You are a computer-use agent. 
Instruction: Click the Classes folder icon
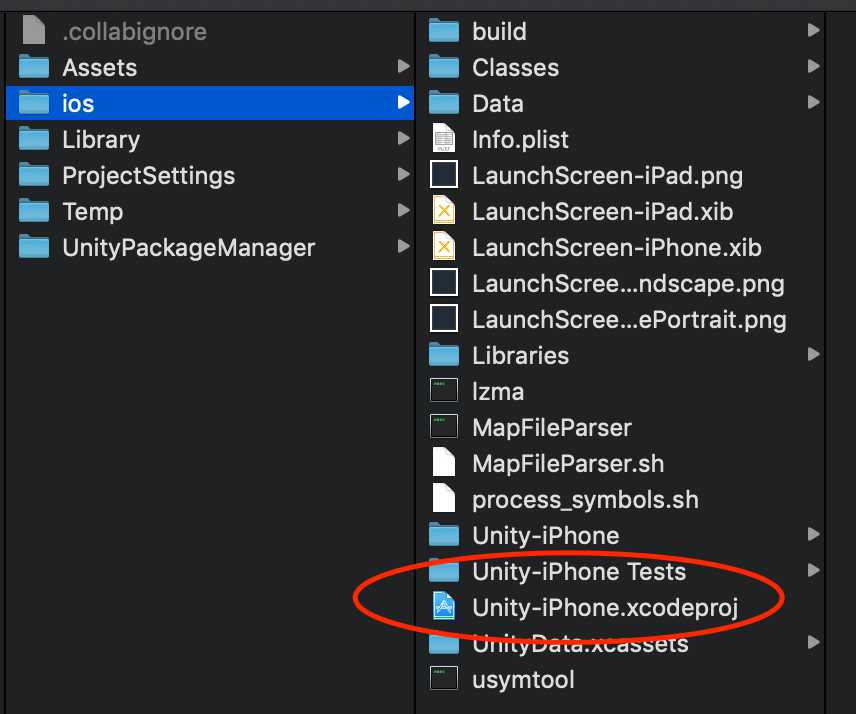pyautogui.click(x=444, y=67)
